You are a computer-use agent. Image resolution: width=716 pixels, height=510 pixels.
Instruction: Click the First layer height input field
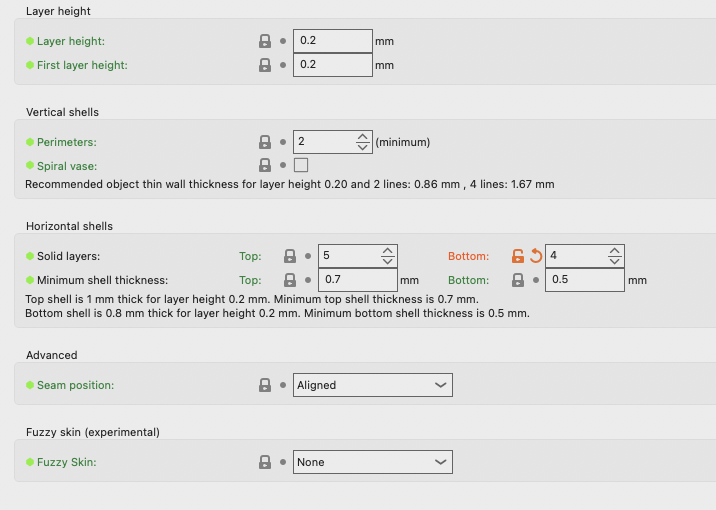click(332, 65)
